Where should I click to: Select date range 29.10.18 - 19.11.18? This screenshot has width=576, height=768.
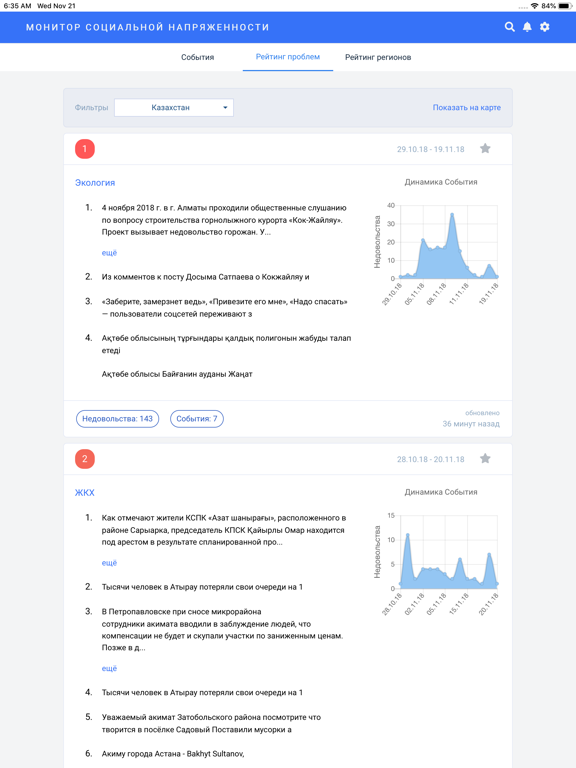point(431,149)
